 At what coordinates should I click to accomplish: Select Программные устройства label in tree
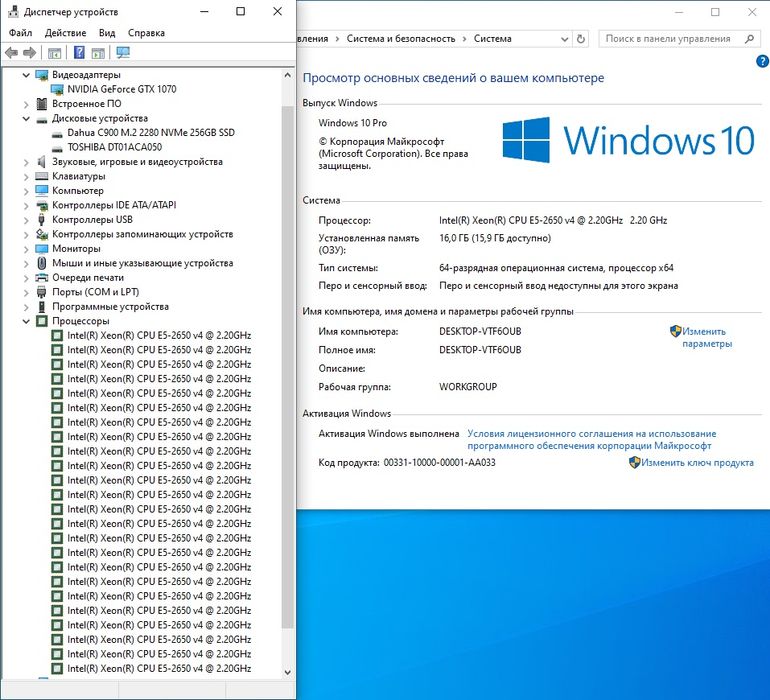coord(110,307)
